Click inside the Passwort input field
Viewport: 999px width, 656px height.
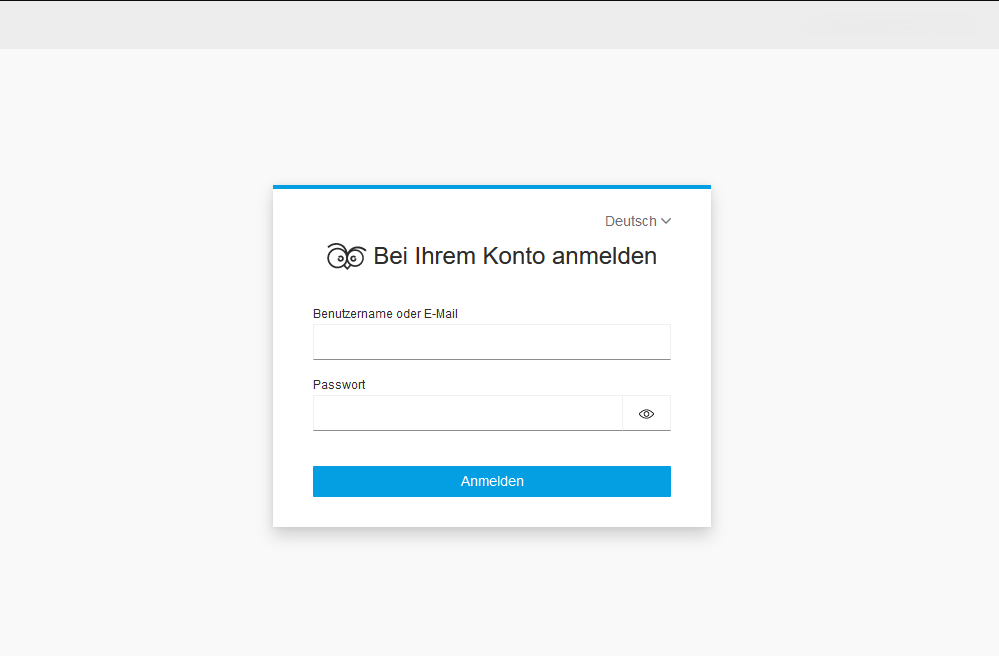[467, 413]
